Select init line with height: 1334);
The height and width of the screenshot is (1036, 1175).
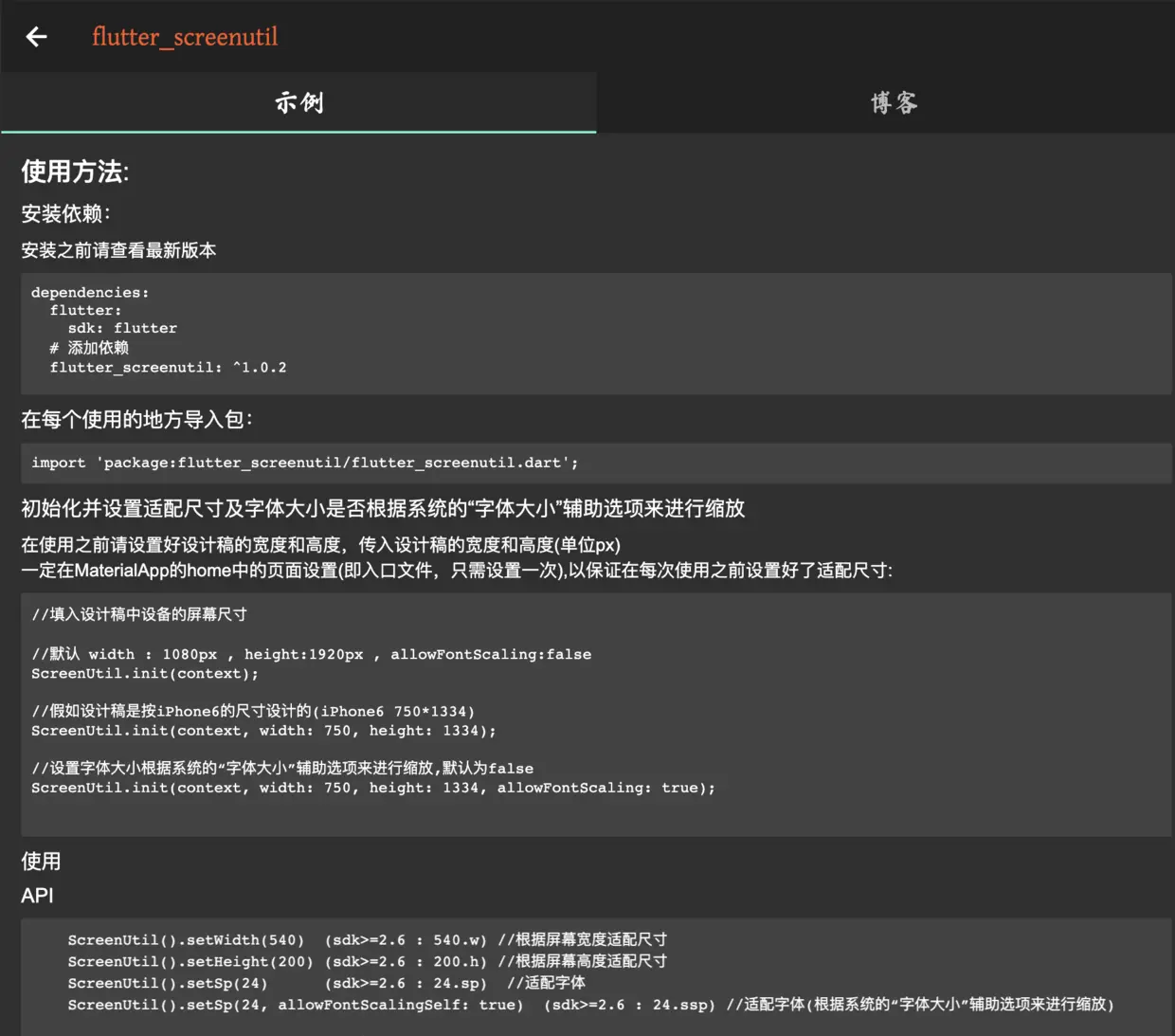point(263,731)
